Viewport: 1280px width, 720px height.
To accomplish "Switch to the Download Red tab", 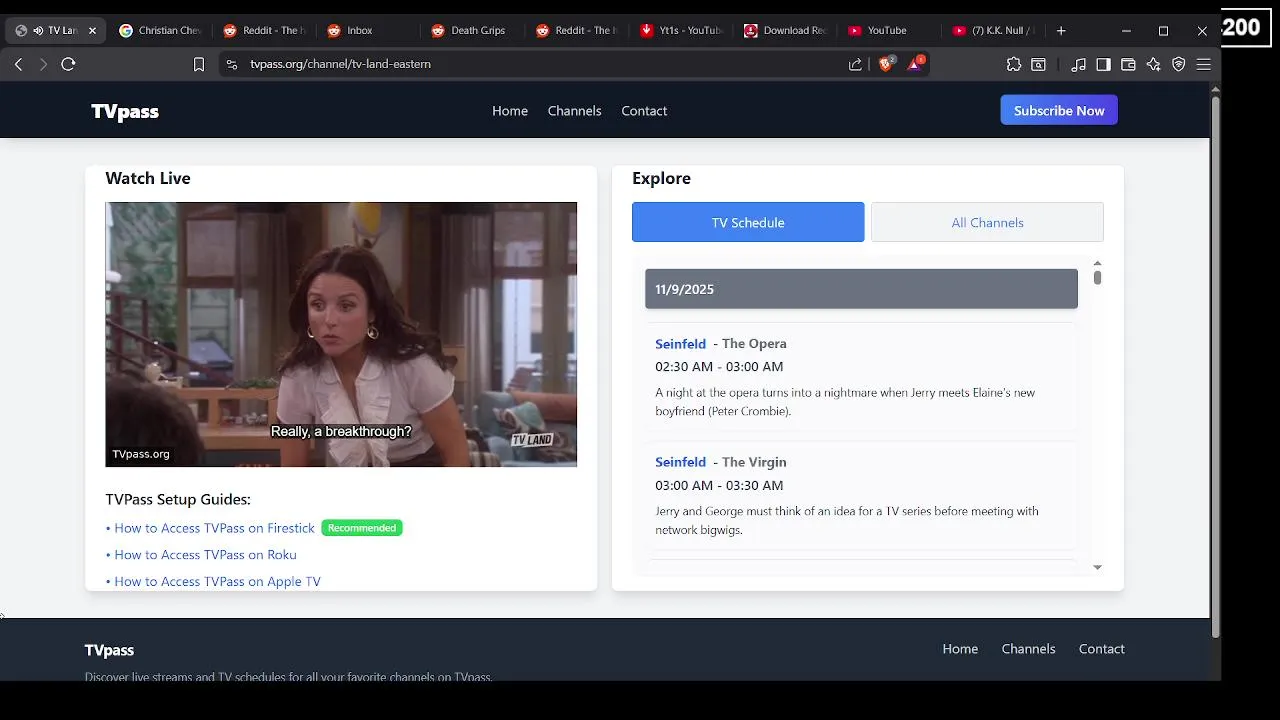I will click(x=784, y=31).
